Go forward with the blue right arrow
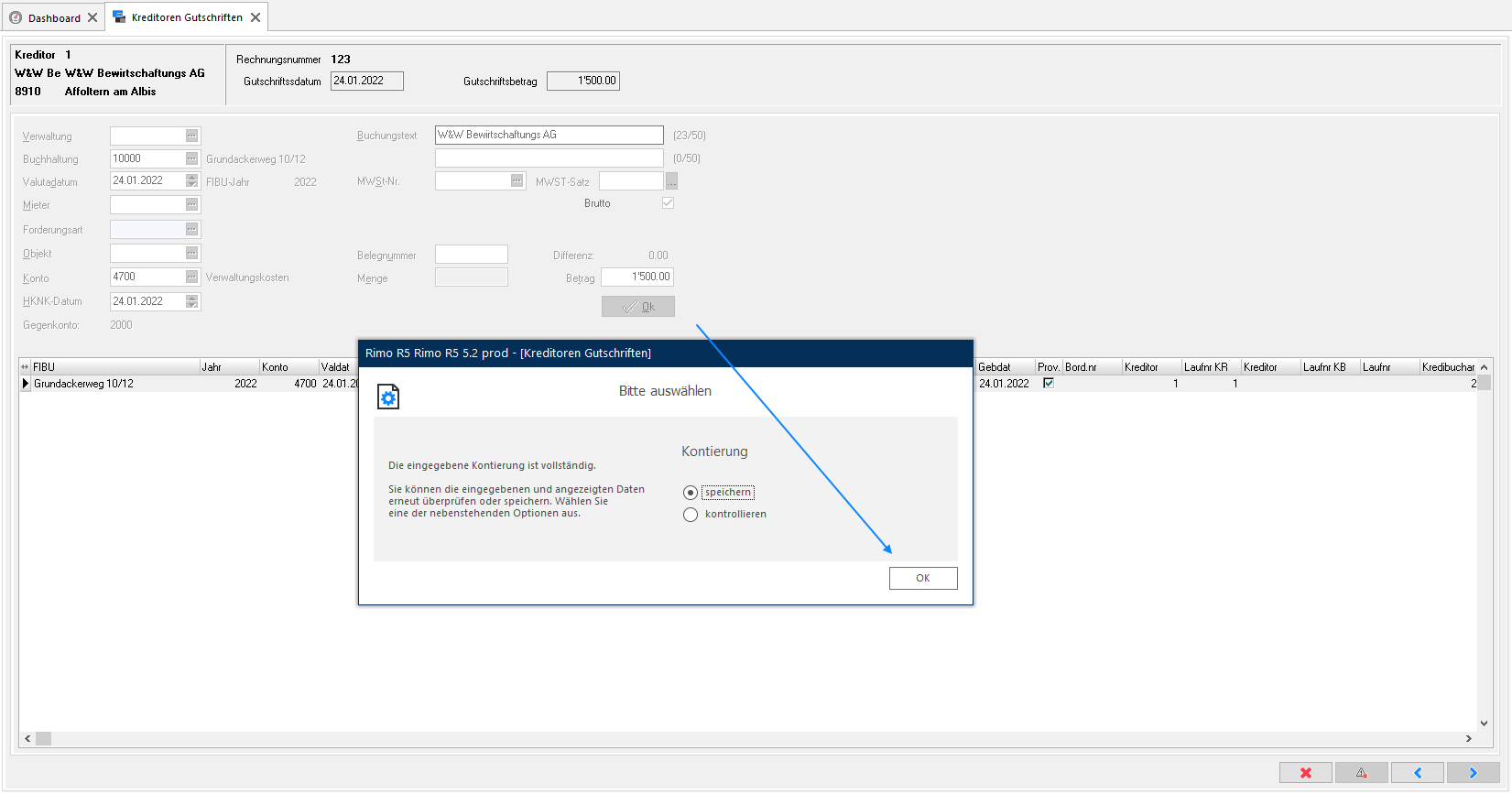The height and width of the screenshot is (794, 1512). (x=1474, y=773)
